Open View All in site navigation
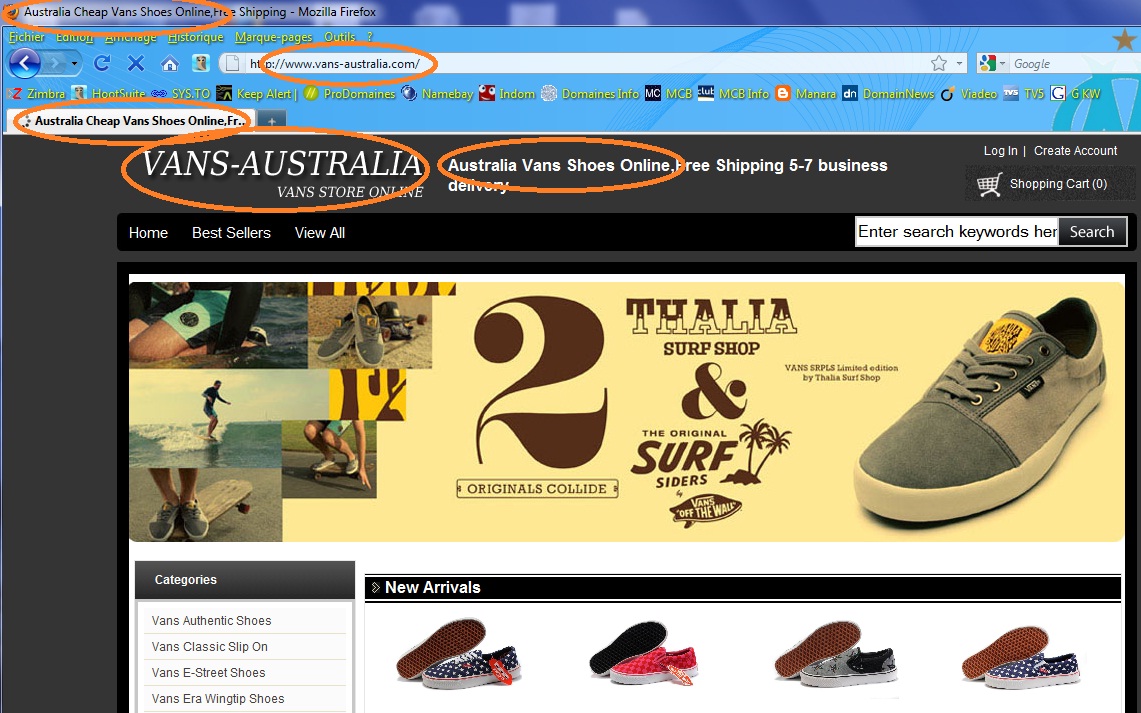 [319, 233]
